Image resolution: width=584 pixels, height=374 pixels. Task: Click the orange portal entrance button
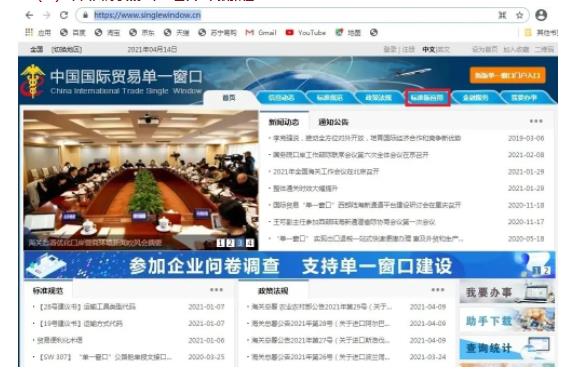click(x=507, y=76)
